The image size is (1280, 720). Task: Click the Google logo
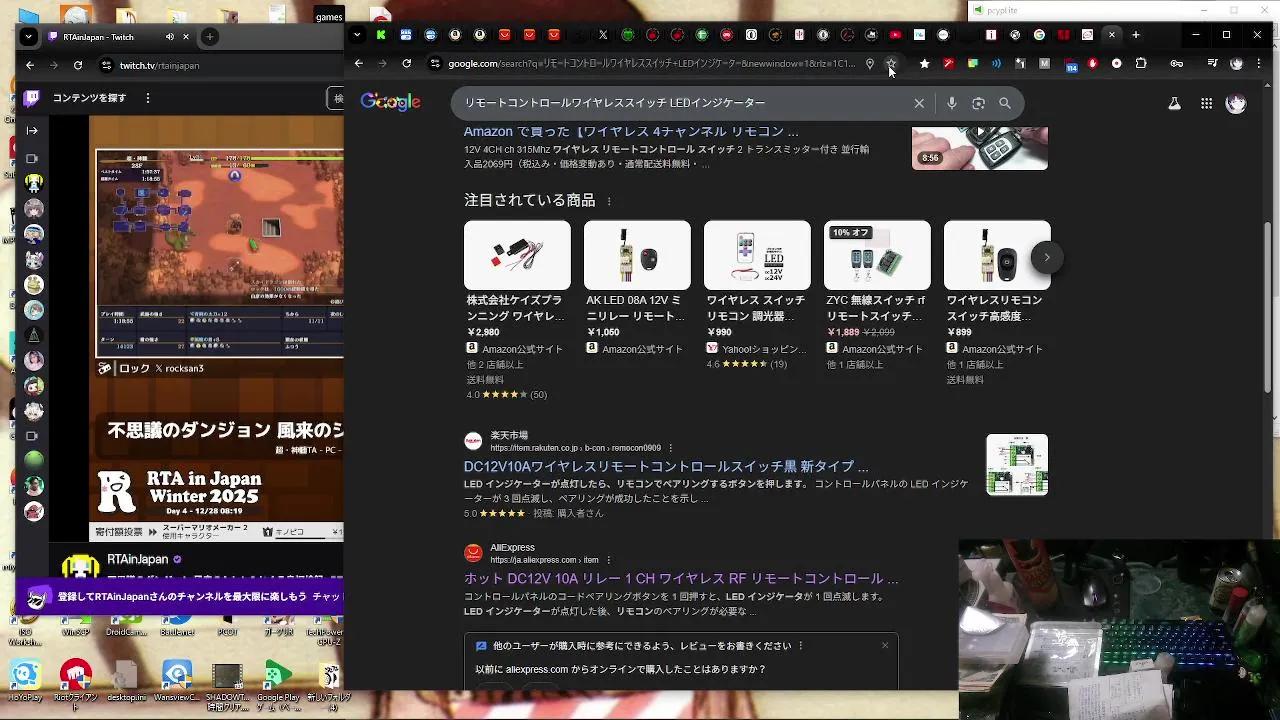390,102
